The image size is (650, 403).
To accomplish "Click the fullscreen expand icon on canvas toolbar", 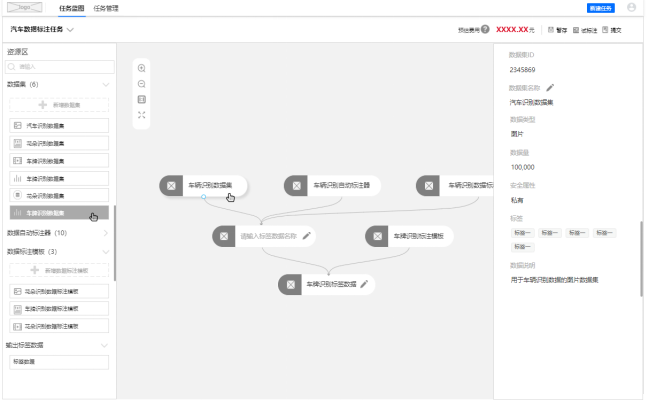I will coord(142,115).
